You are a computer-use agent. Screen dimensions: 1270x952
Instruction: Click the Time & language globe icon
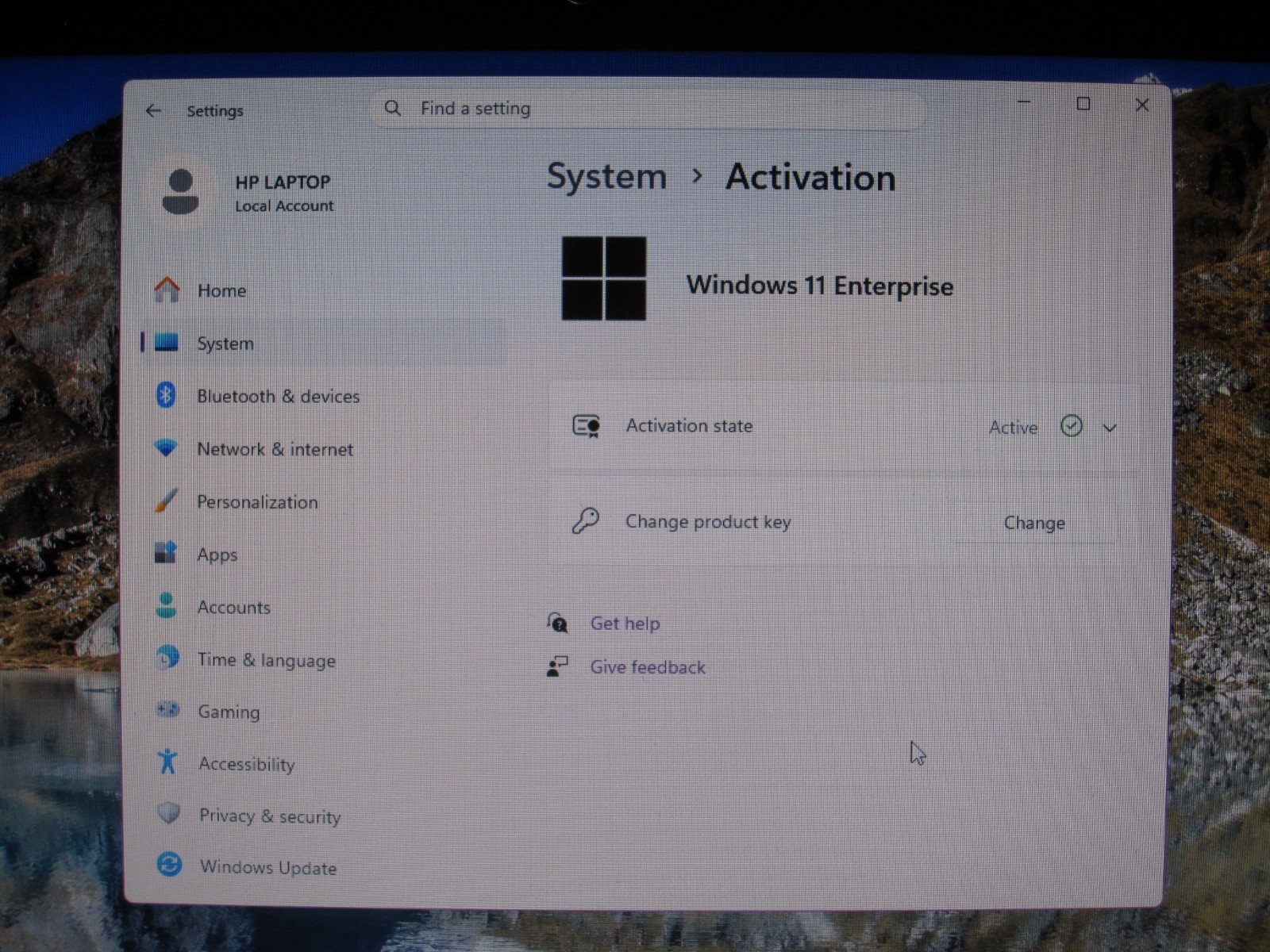point(167,657)
